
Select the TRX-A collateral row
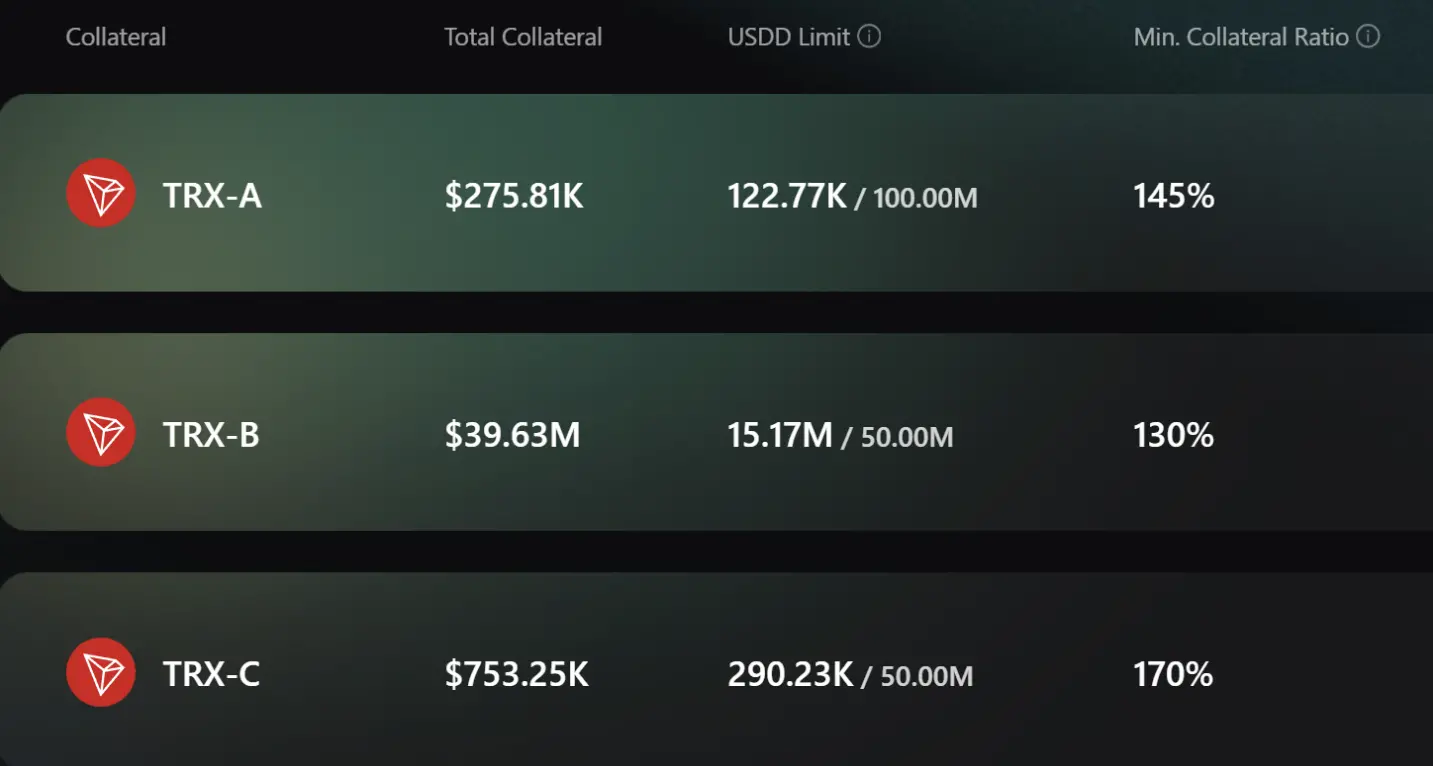coord(716,193)
